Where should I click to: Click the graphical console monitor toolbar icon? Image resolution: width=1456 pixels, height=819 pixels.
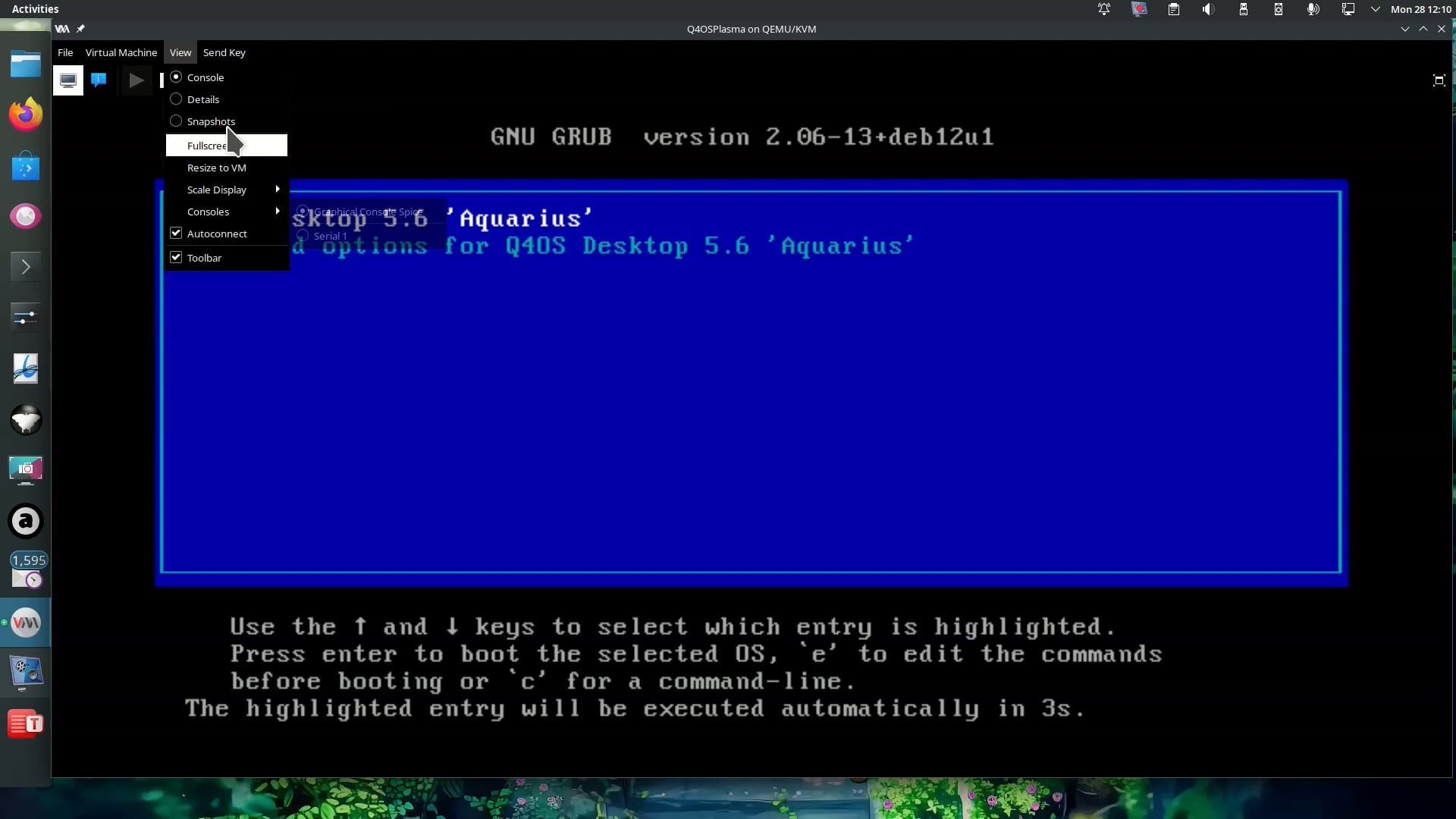(x=68, y=80)
